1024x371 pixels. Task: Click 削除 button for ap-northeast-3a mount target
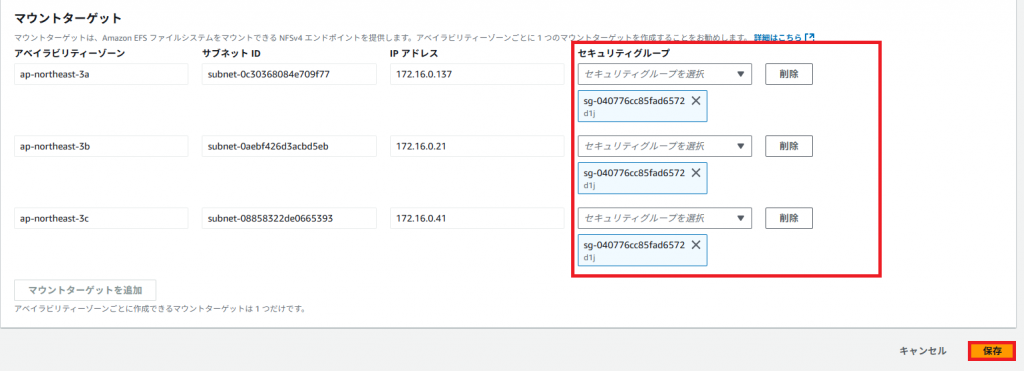click(x=789, y=74)
